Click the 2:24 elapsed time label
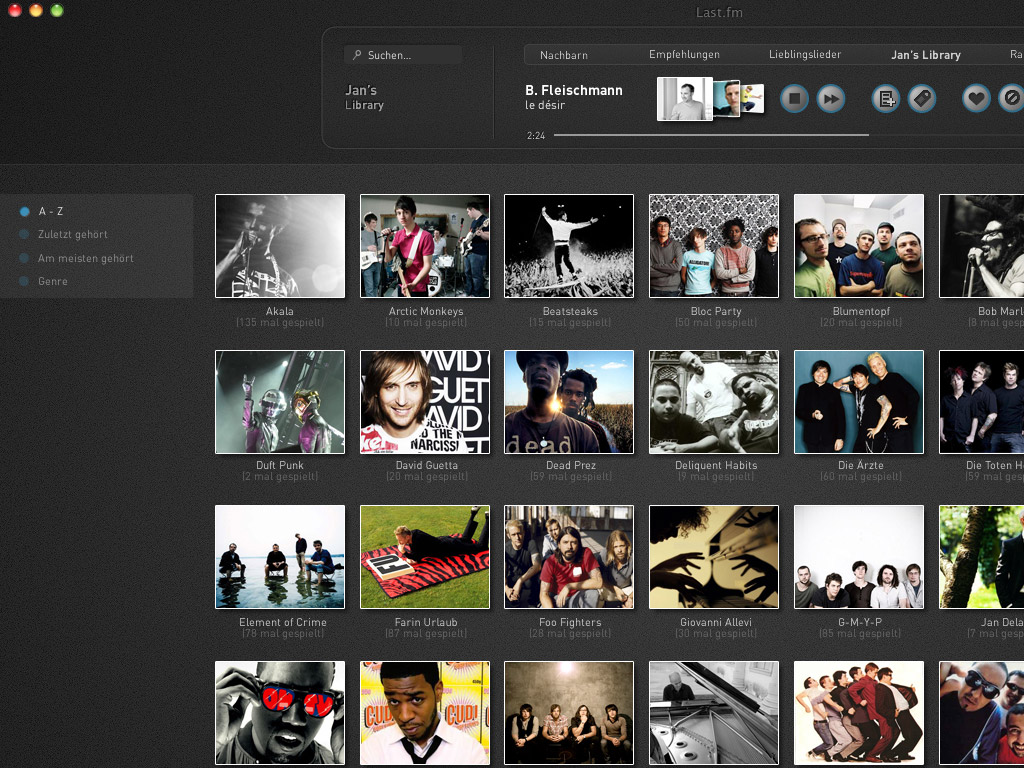The height and width of the screenshot is (768, 1024). click(536, 136)
